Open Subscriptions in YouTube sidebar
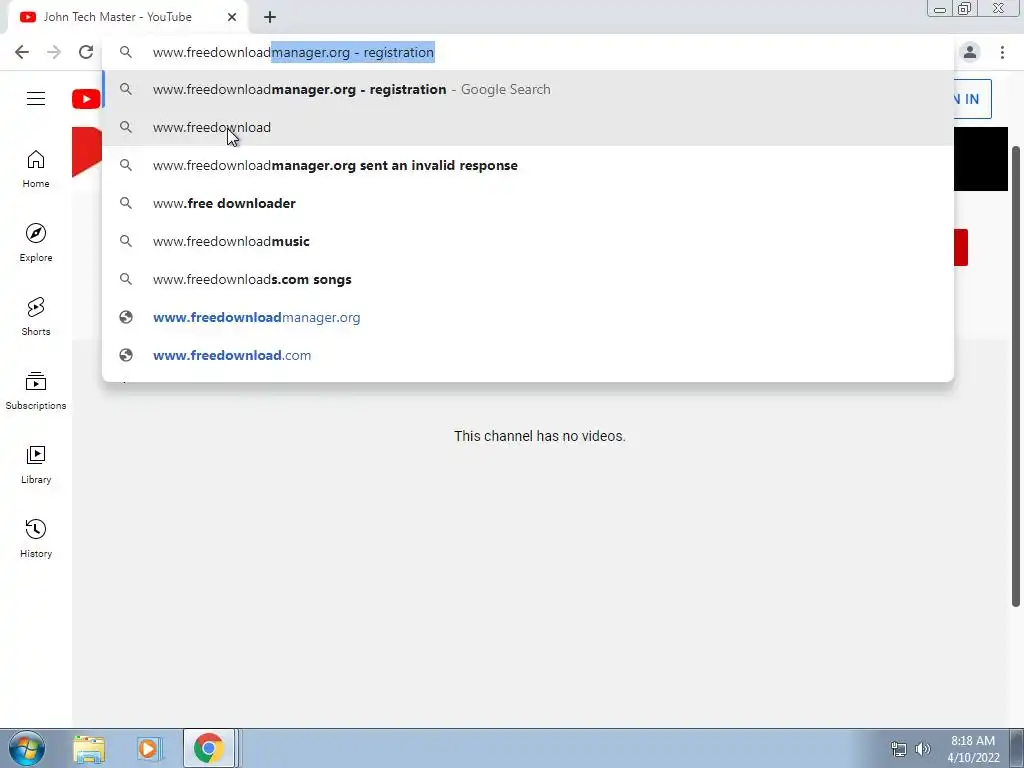Viewport: 1024px width, 768px height. click(36, 391)
